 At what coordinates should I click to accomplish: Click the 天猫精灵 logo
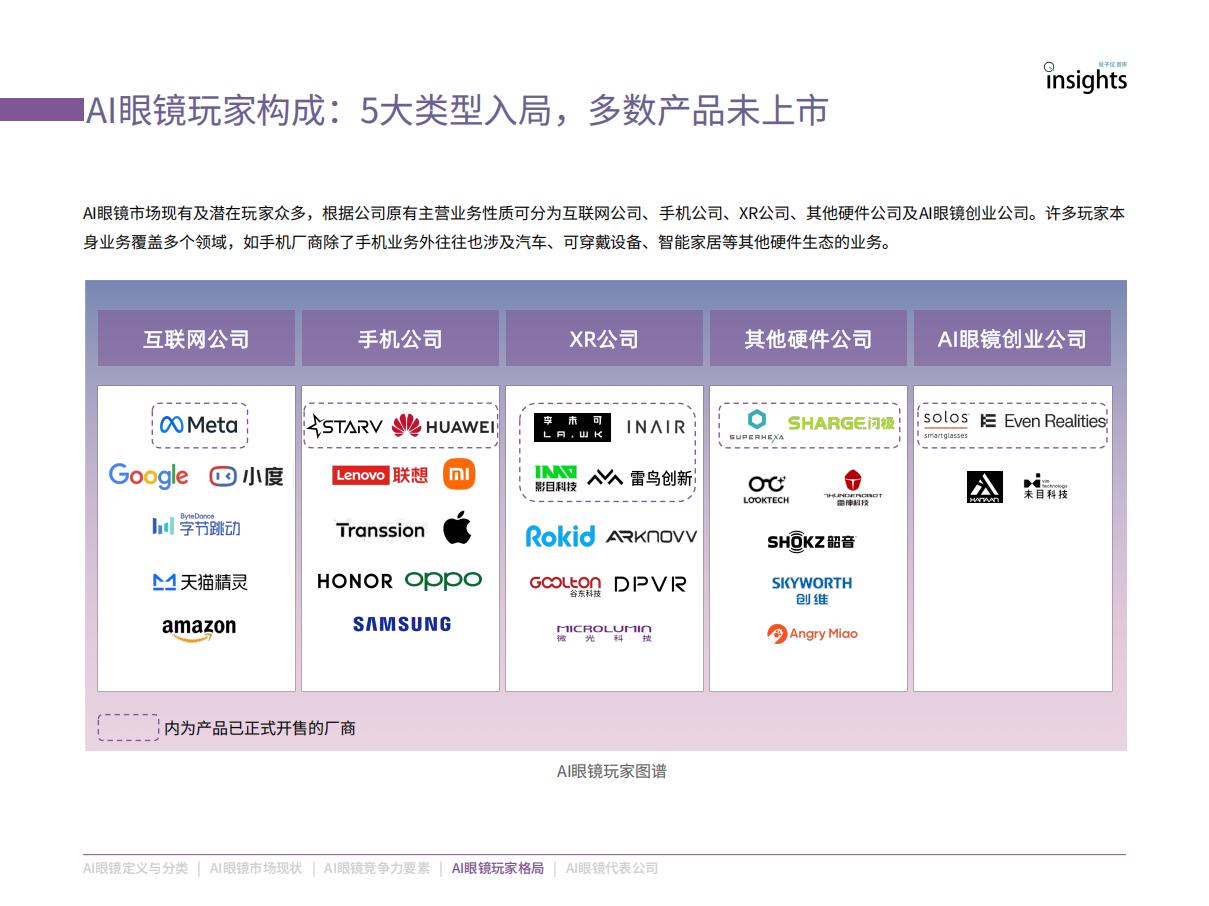click(199, 581)
